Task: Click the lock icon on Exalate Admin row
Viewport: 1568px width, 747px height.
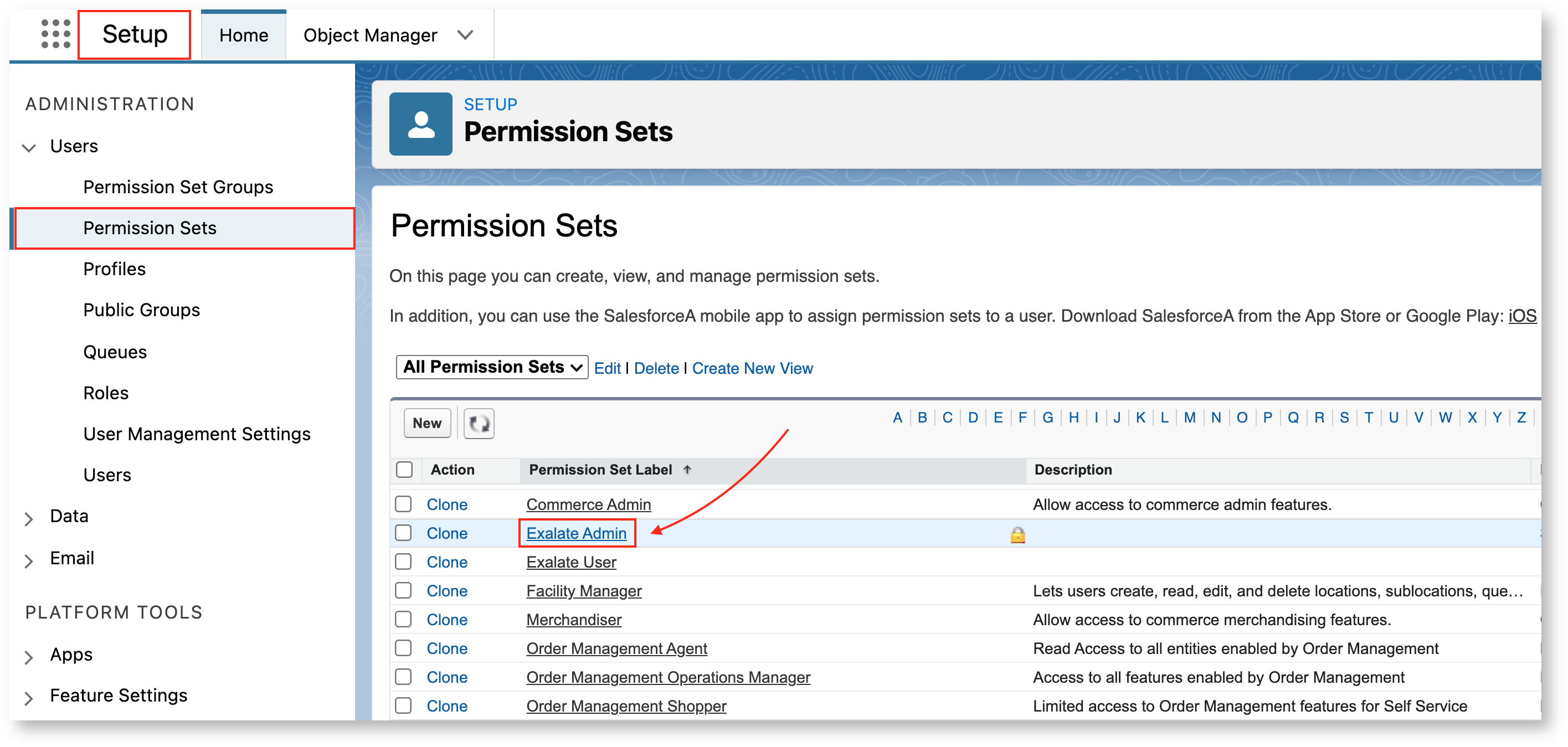Action: (x=1017, y=534)
